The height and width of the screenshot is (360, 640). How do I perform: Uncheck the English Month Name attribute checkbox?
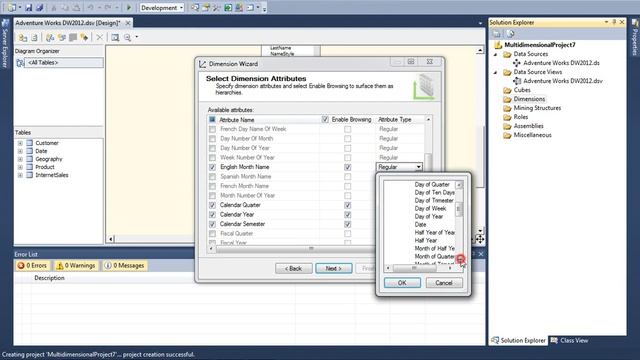[x=212, y=167]
